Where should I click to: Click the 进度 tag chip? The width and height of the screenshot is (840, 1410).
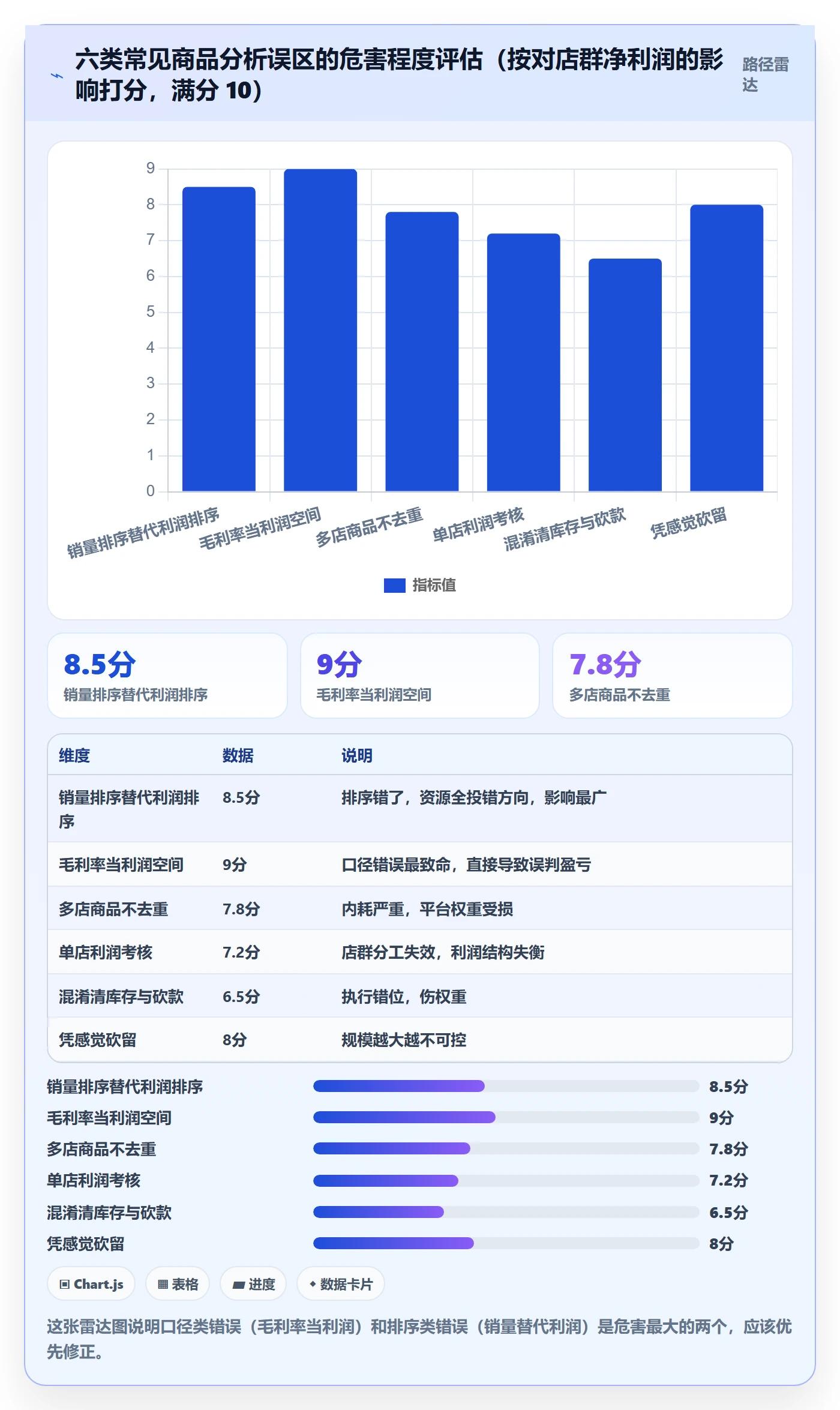click(x=253, y=1284)
